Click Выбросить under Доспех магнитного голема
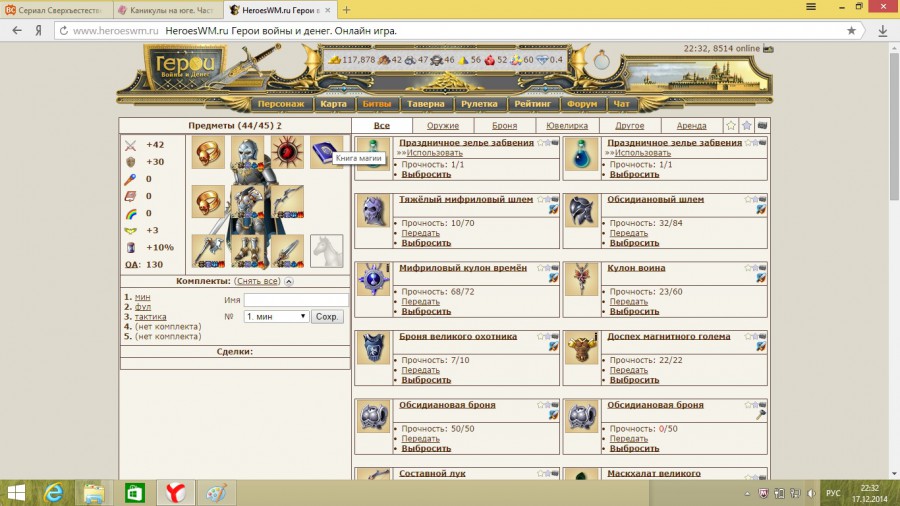This screenshot has width=900, height=506. [x=634, y=380]
